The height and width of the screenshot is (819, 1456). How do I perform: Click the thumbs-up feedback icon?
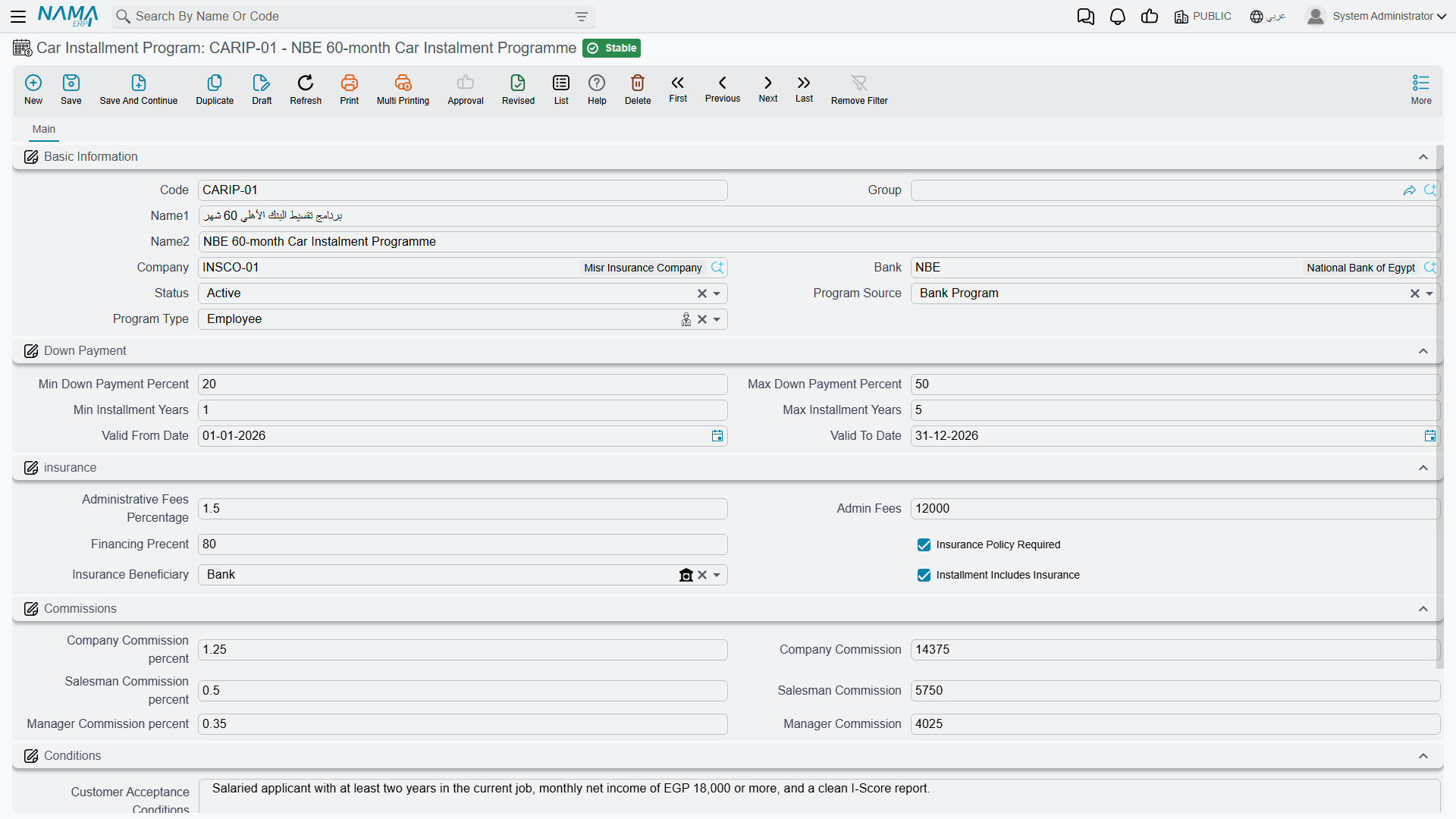click(1150, 17)
